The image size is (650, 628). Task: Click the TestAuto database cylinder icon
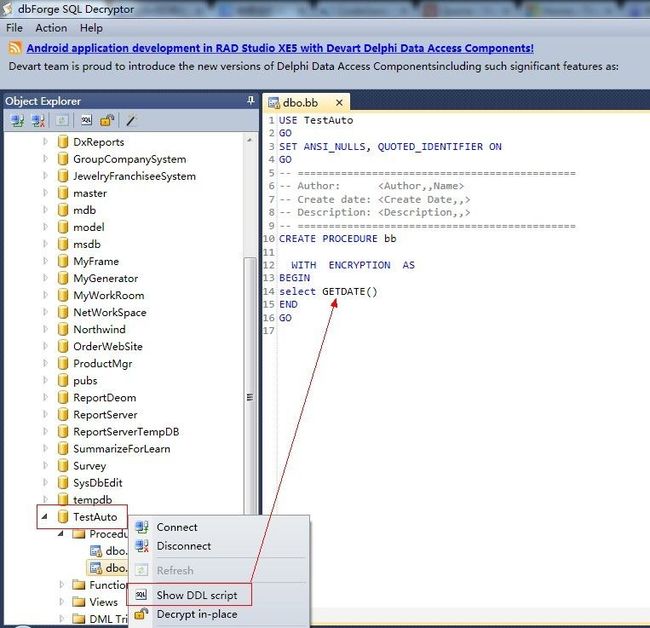pos(63,516)
